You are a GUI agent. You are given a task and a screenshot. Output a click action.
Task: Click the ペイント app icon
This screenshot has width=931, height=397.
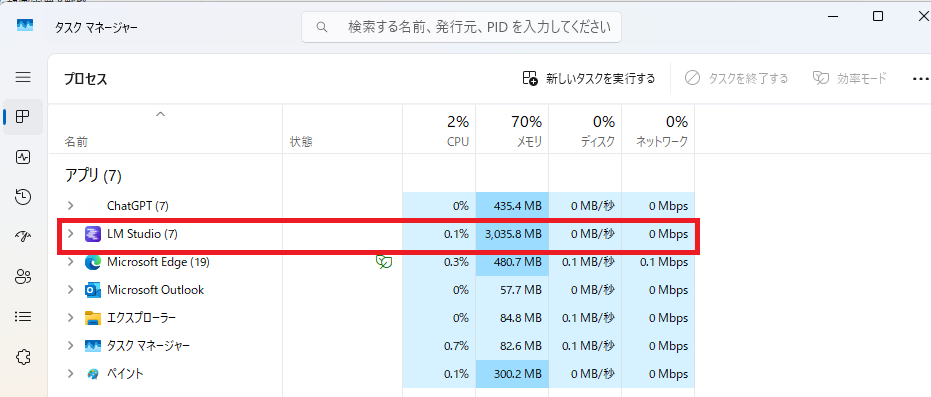coord(93,373)
